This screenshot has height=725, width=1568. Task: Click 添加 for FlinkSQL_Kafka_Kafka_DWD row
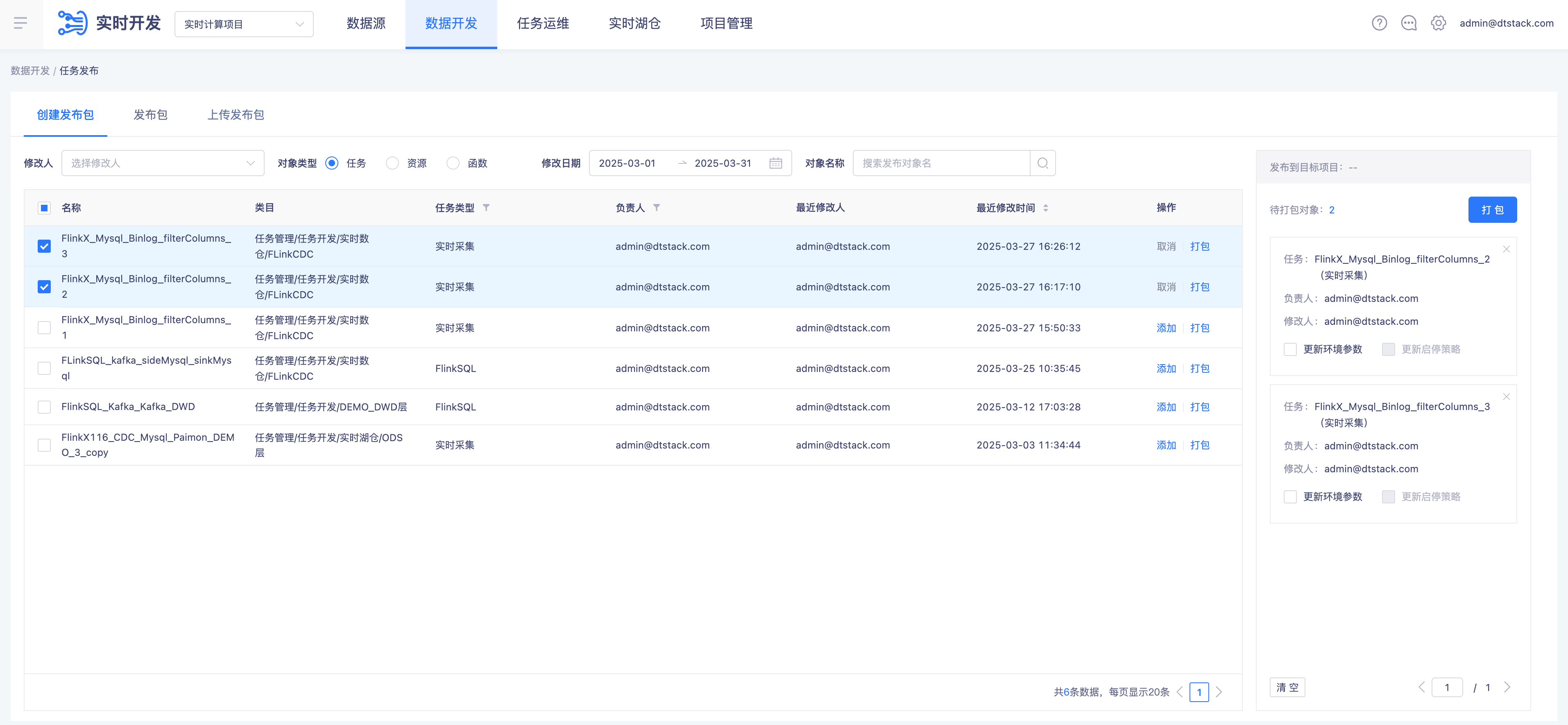point(1166,407)
